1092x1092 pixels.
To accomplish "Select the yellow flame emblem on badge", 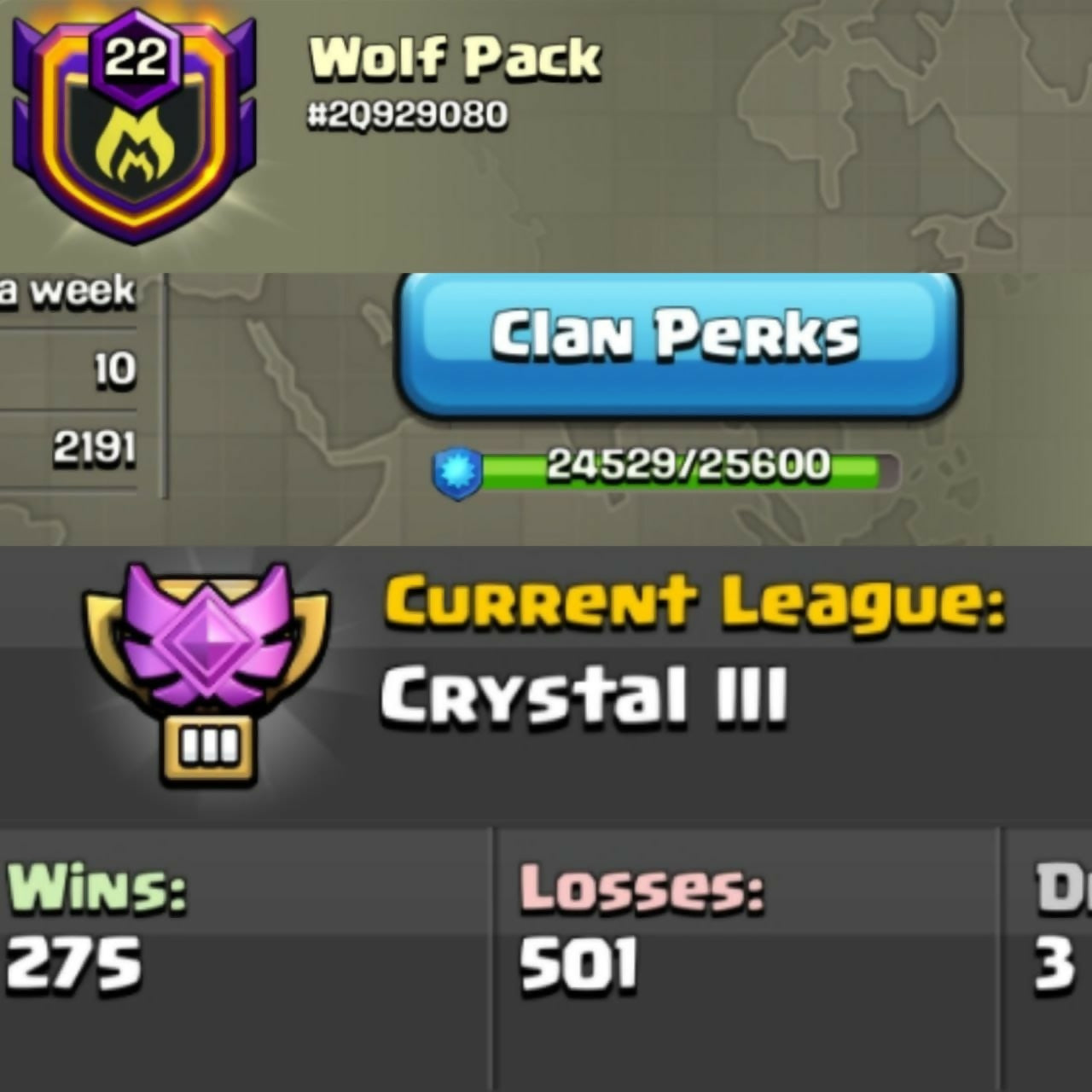I will [135, 151].
